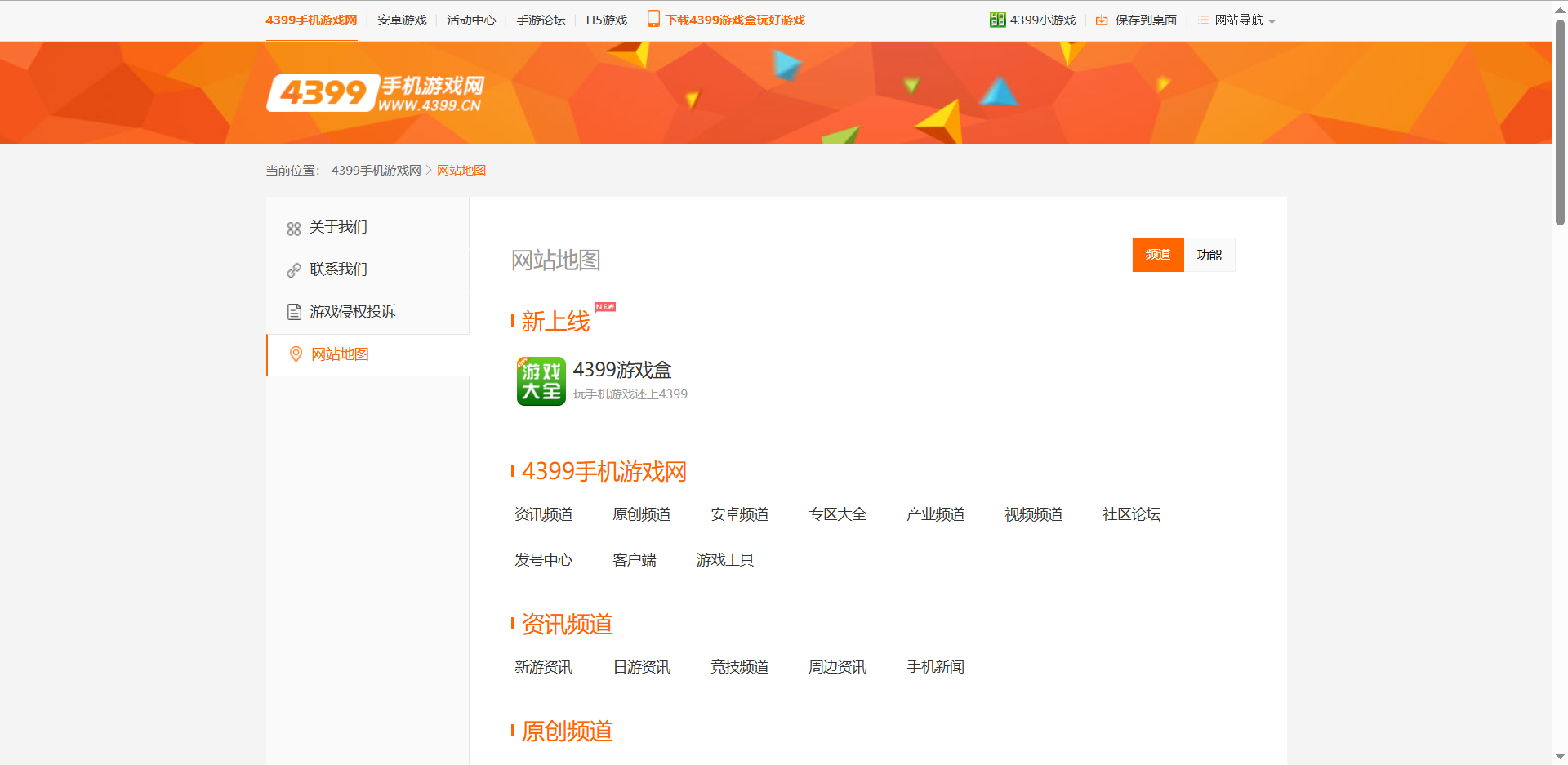Click the 游戏侵权投诉 document icon
This screenshot has width=1568, height=765.
click(294, 312)
